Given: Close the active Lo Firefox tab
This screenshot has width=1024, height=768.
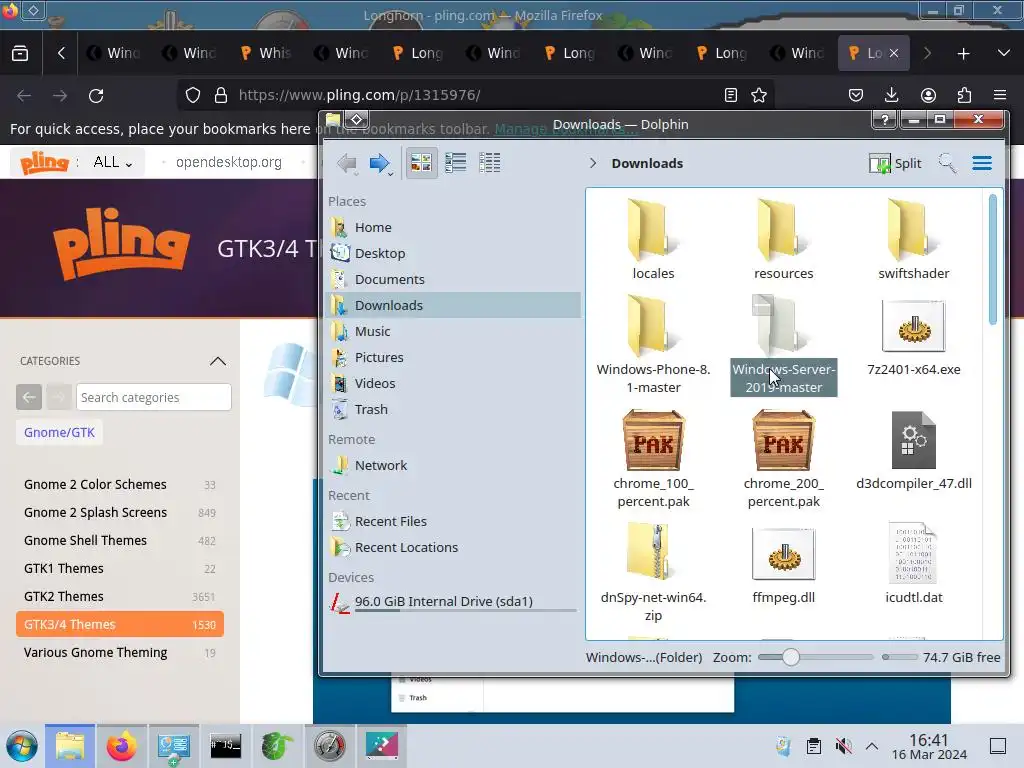Looking at the screenshot, I should 893,53.
